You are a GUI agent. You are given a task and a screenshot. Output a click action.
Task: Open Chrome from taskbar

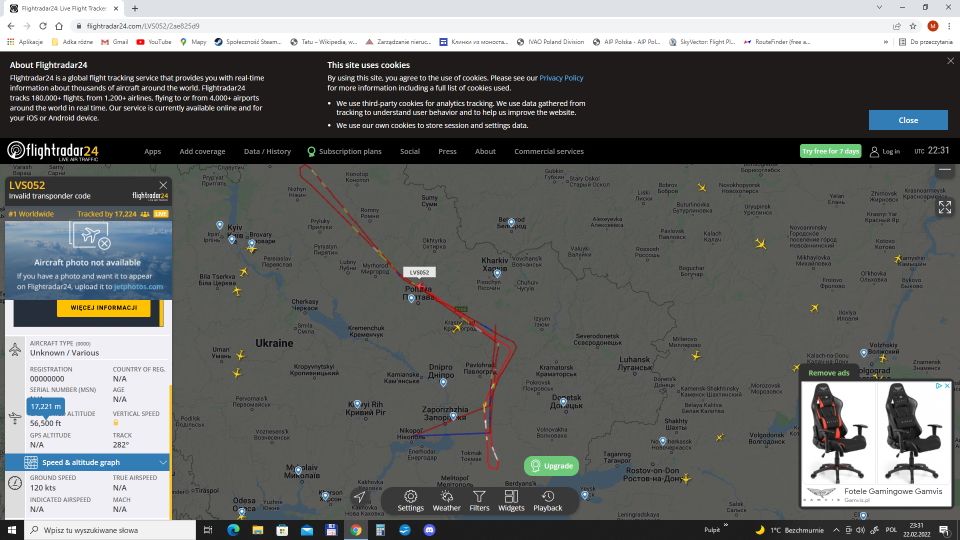coord(356,530)
